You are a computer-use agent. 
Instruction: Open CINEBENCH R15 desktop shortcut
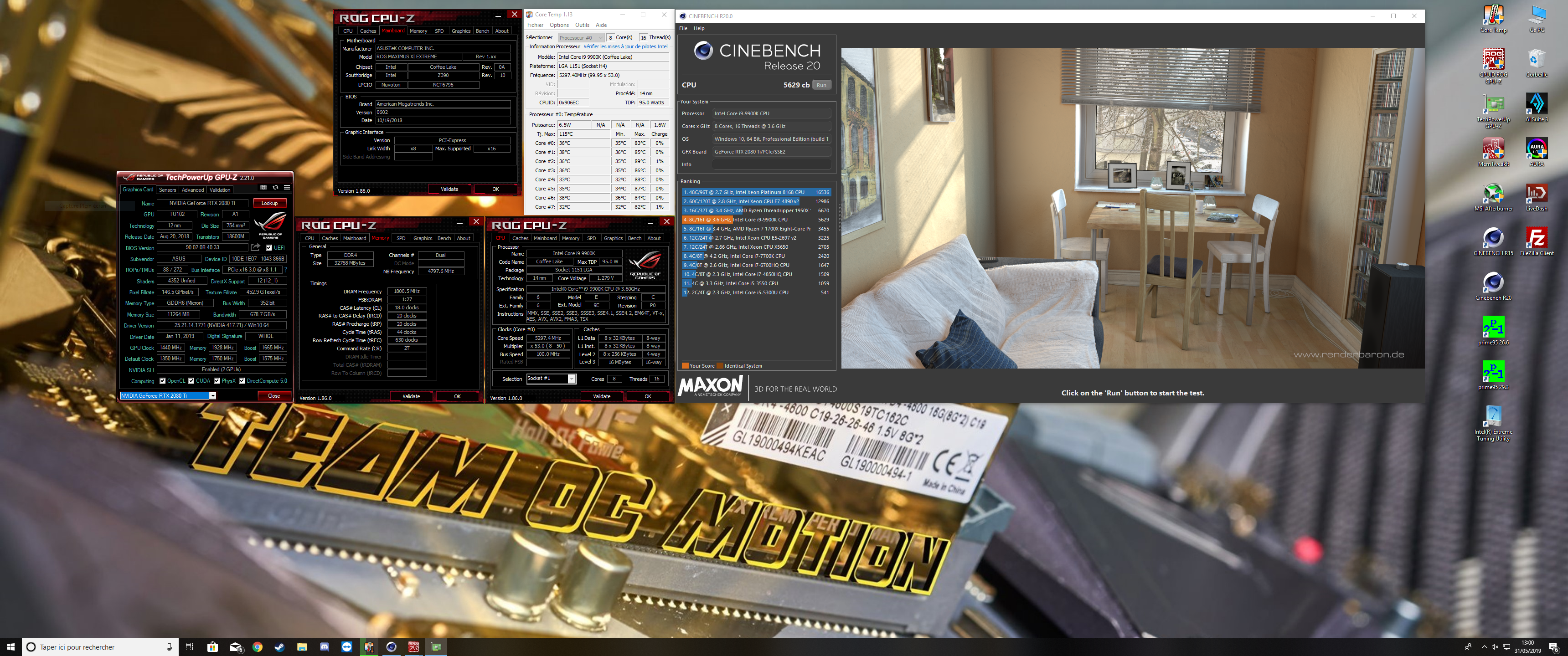(1493, 241)
